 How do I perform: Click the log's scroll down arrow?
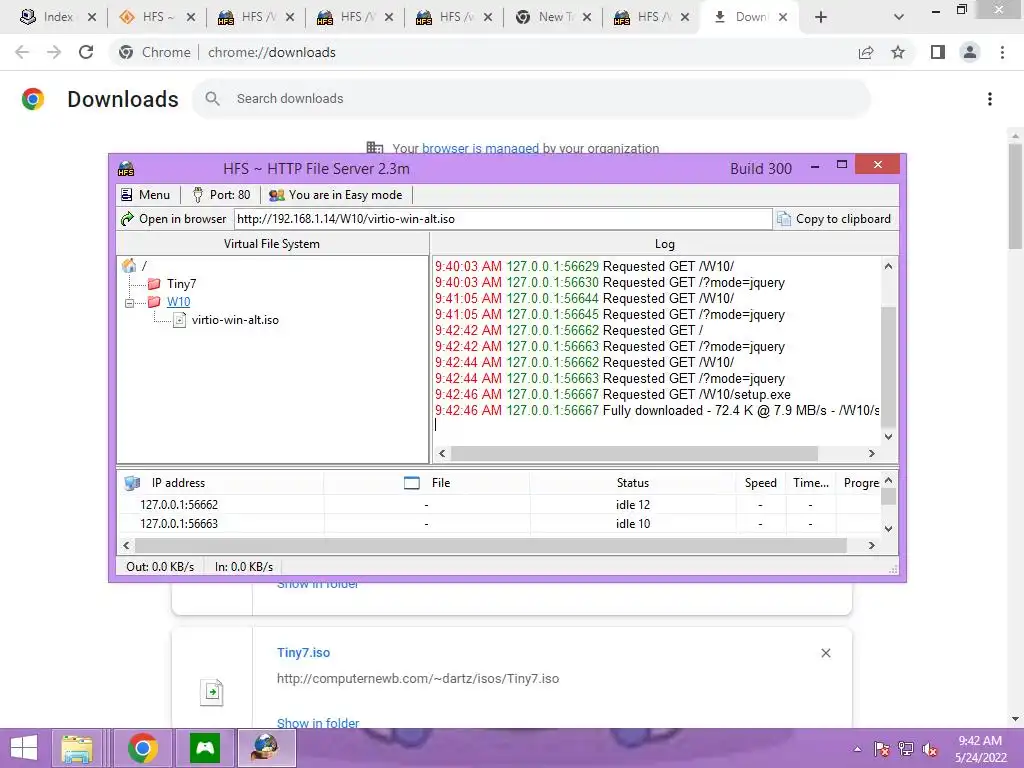point(888,436)
